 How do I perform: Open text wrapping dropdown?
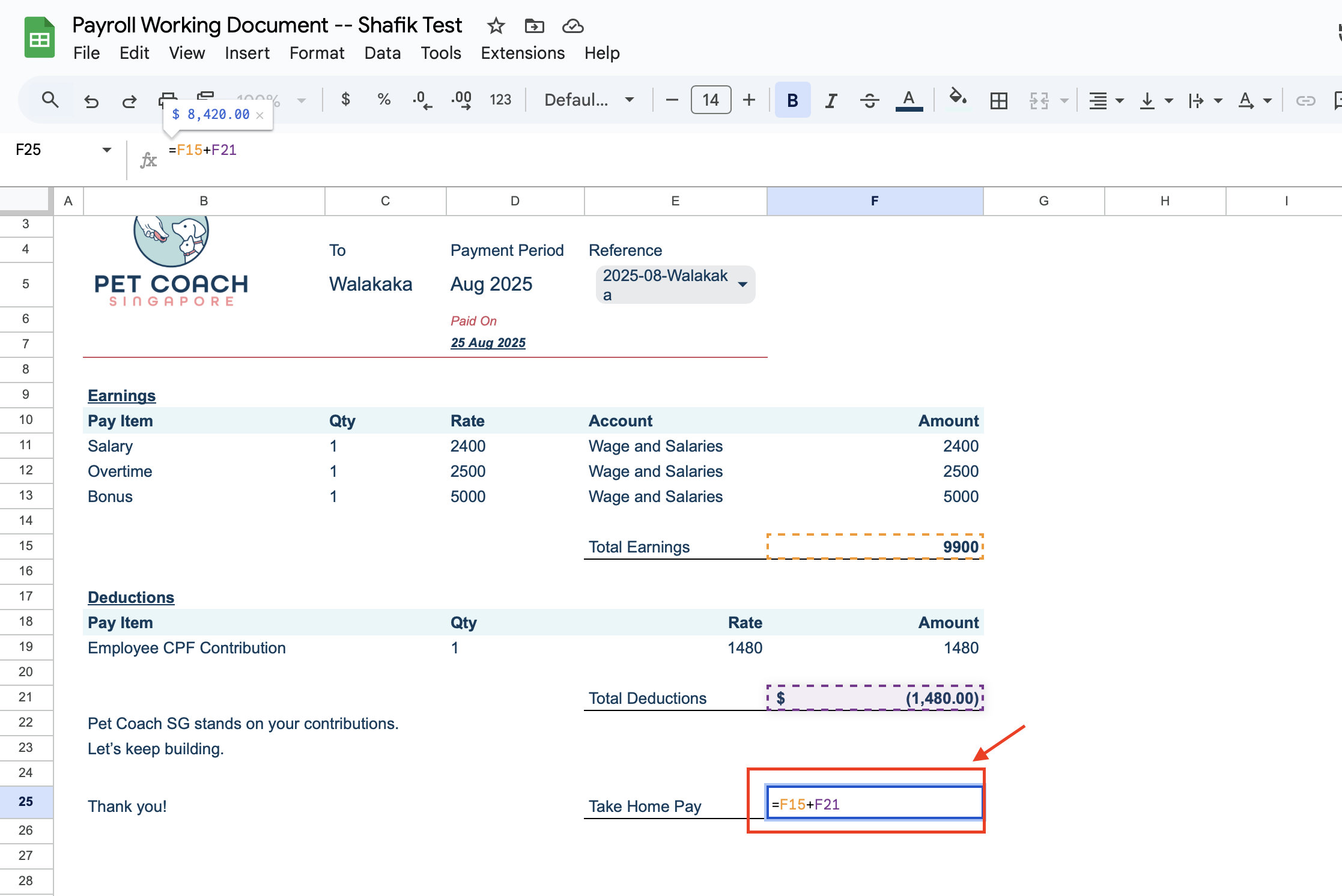pos(1204,100)
